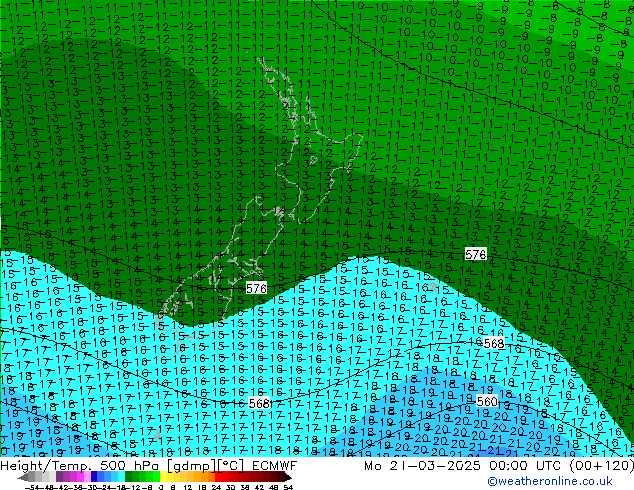
Task: Click the 576 contour label east of New Zealand
Action: click(476, 255)
